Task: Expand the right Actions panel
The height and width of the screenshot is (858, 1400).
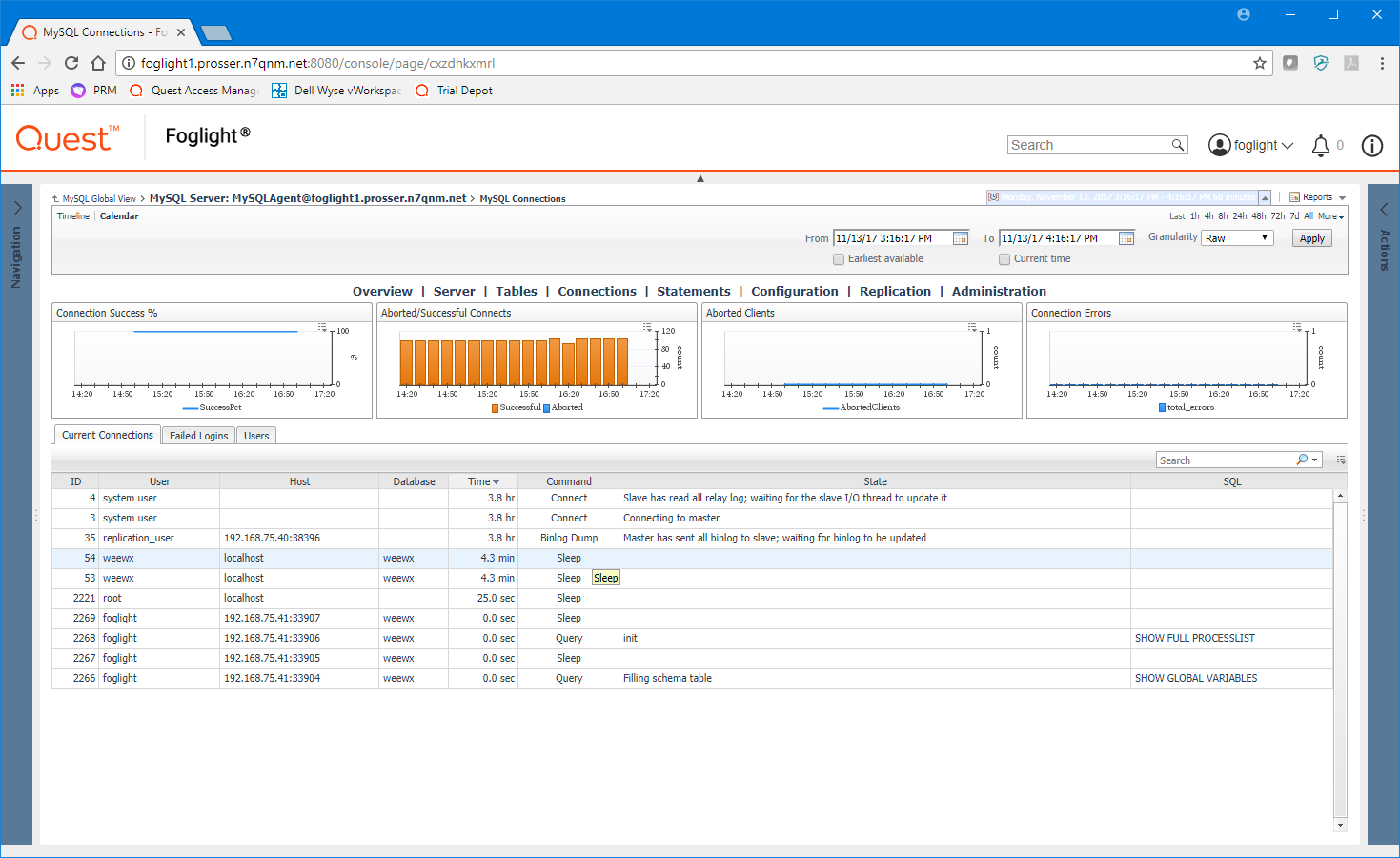Action: [1384, 209]
